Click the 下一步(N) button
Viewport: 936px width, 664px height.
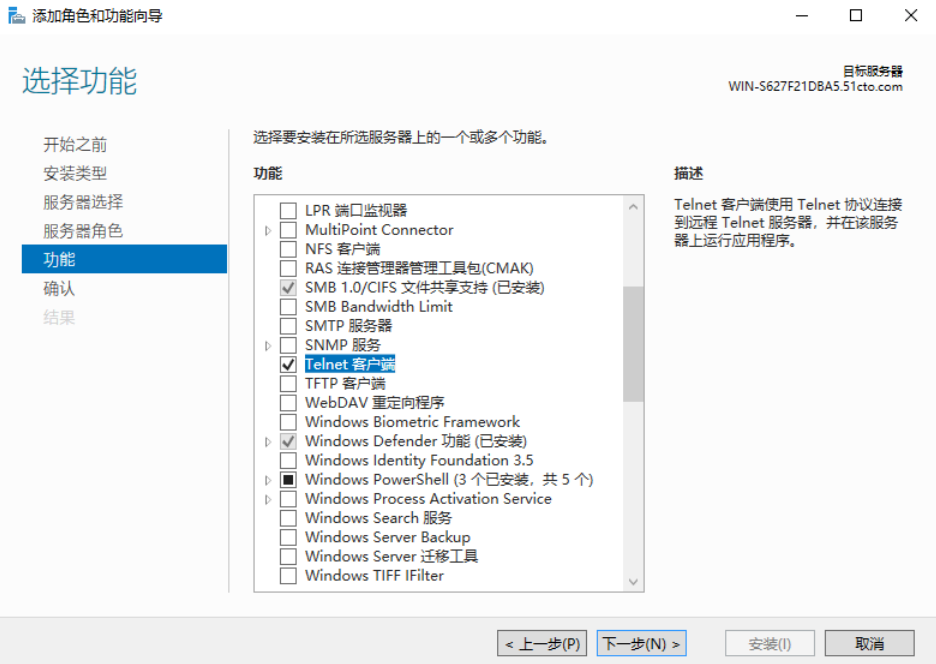tap(642, 644)
